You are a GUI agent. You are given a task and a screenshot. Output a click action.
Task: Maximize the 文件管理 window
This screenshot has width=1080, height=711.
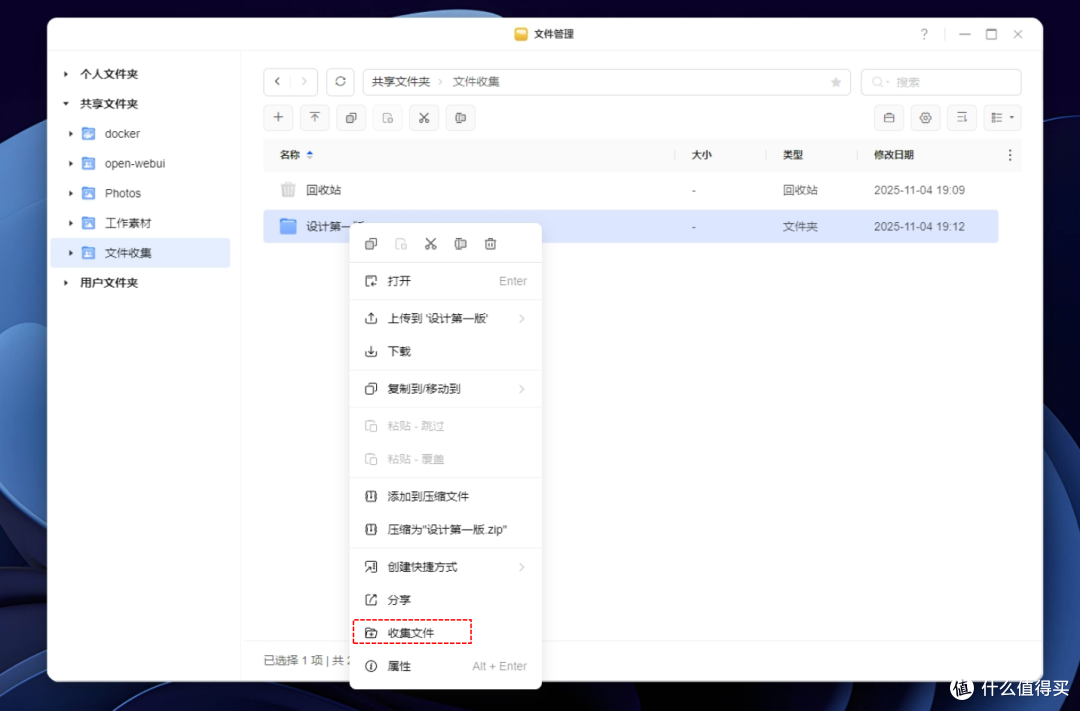pos(991,34)
